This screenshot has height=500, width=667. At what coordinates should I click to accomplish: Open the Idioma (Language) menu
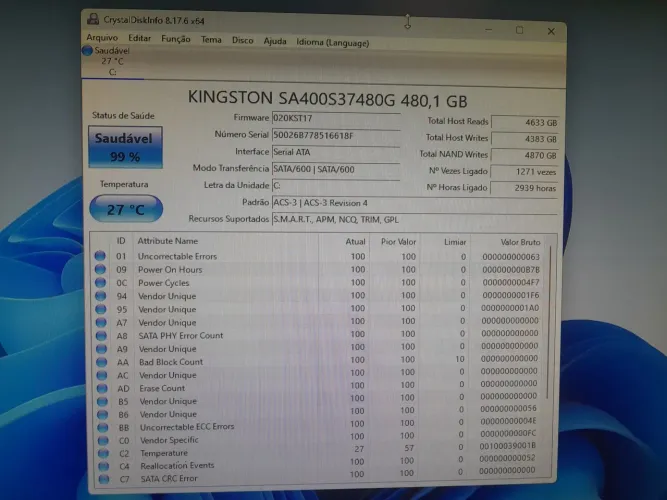(333, 43)
